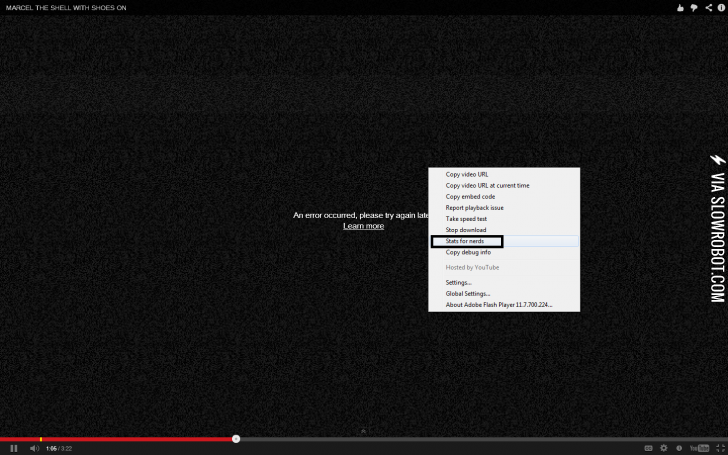Click the progress bar scrubber handle
728x455 pixels.
click(x=236, y=438)
